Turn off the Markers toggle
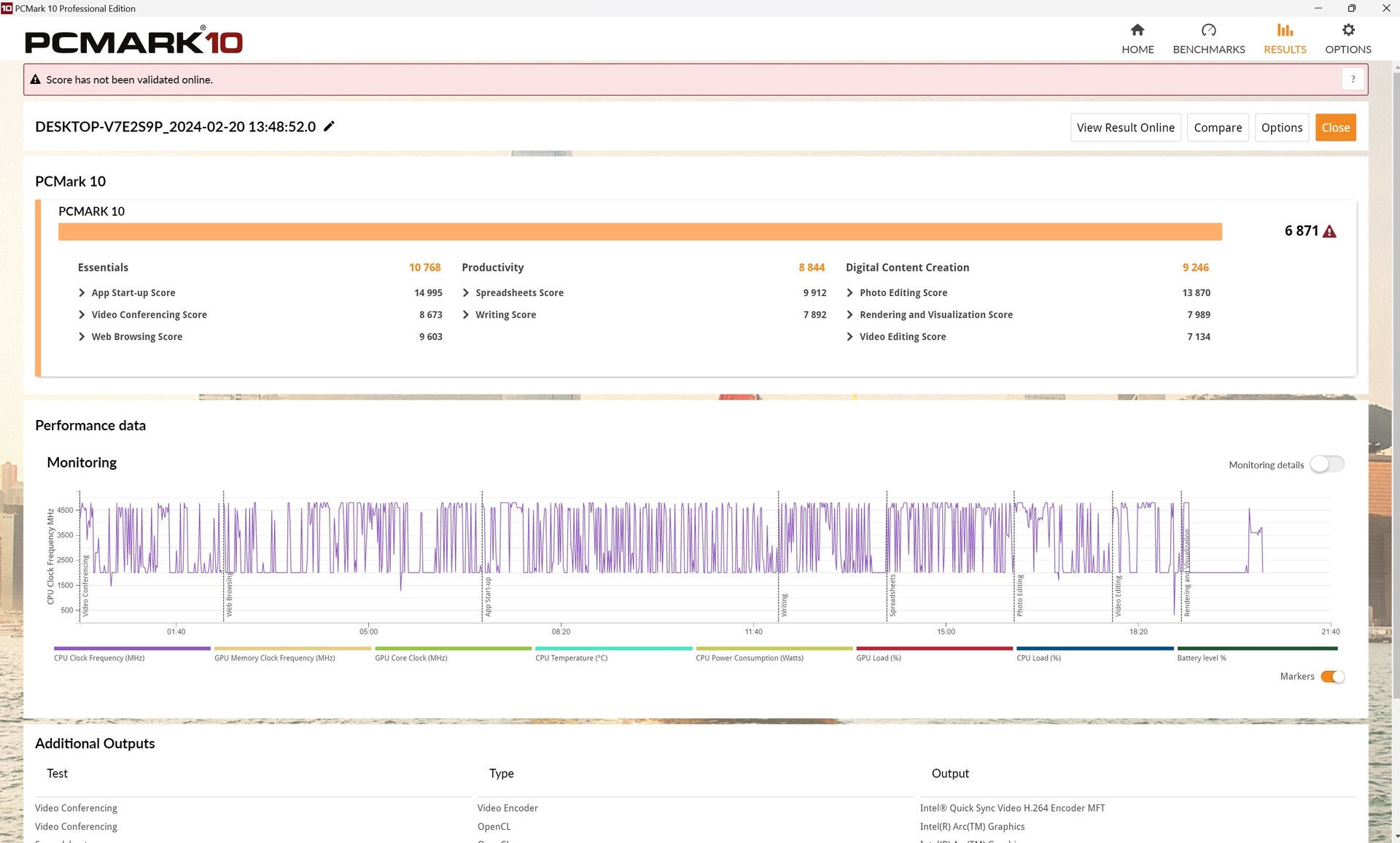Image resolution: width=1400 pixels, height=843 pixels. (1332, 677)
